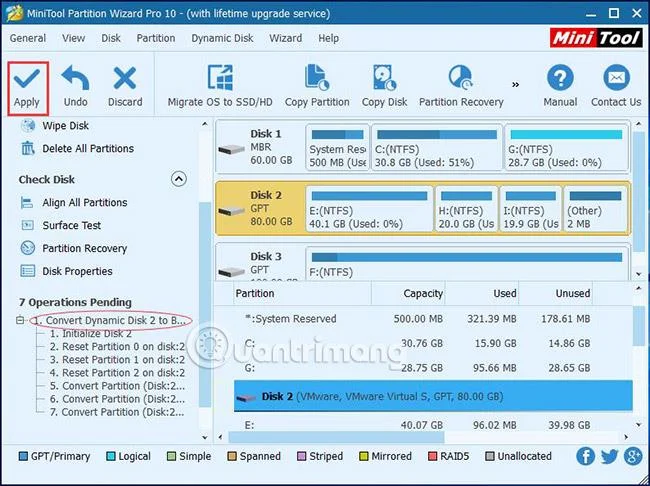Open the Wizard menu

[x=286, y=38]
